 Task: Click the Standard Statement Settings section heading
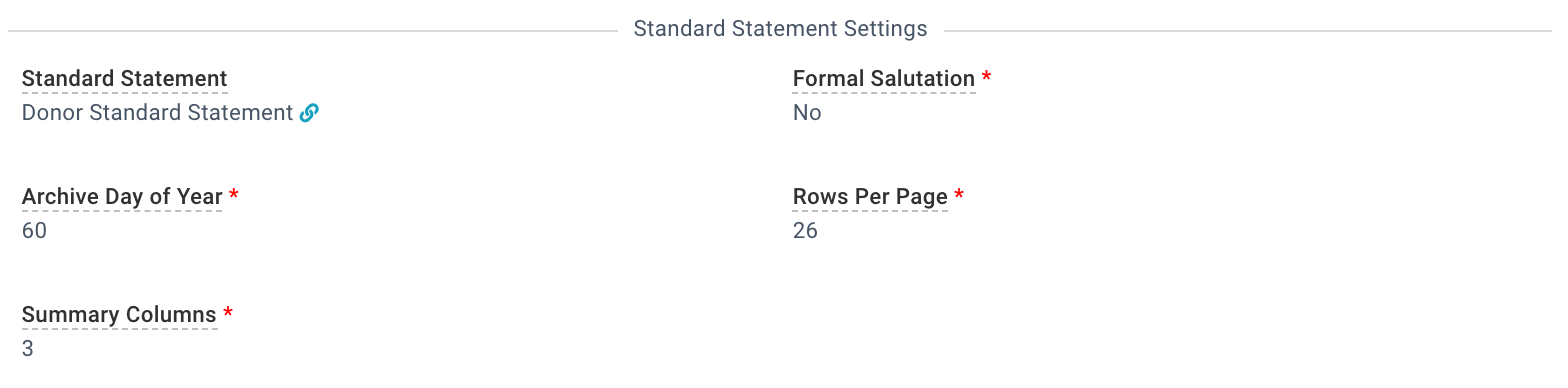[x=781, y=29]
